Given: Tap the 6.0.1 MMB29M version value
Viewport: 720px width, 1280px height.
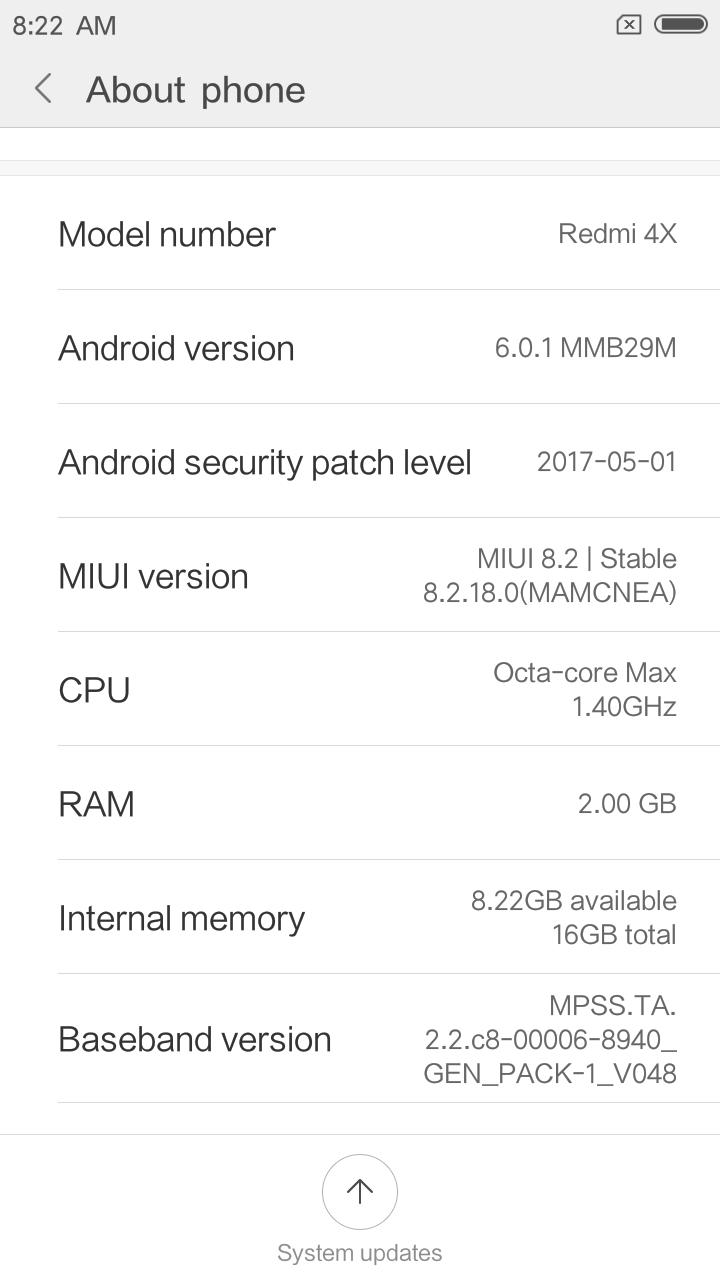Looking at the screenshot, I should (585, 348).
